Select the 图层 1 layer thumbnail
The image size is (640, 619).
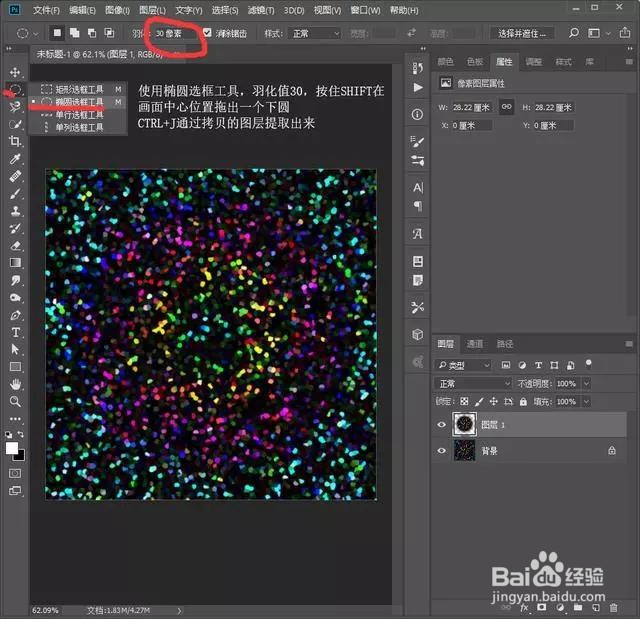click(464, 424)
